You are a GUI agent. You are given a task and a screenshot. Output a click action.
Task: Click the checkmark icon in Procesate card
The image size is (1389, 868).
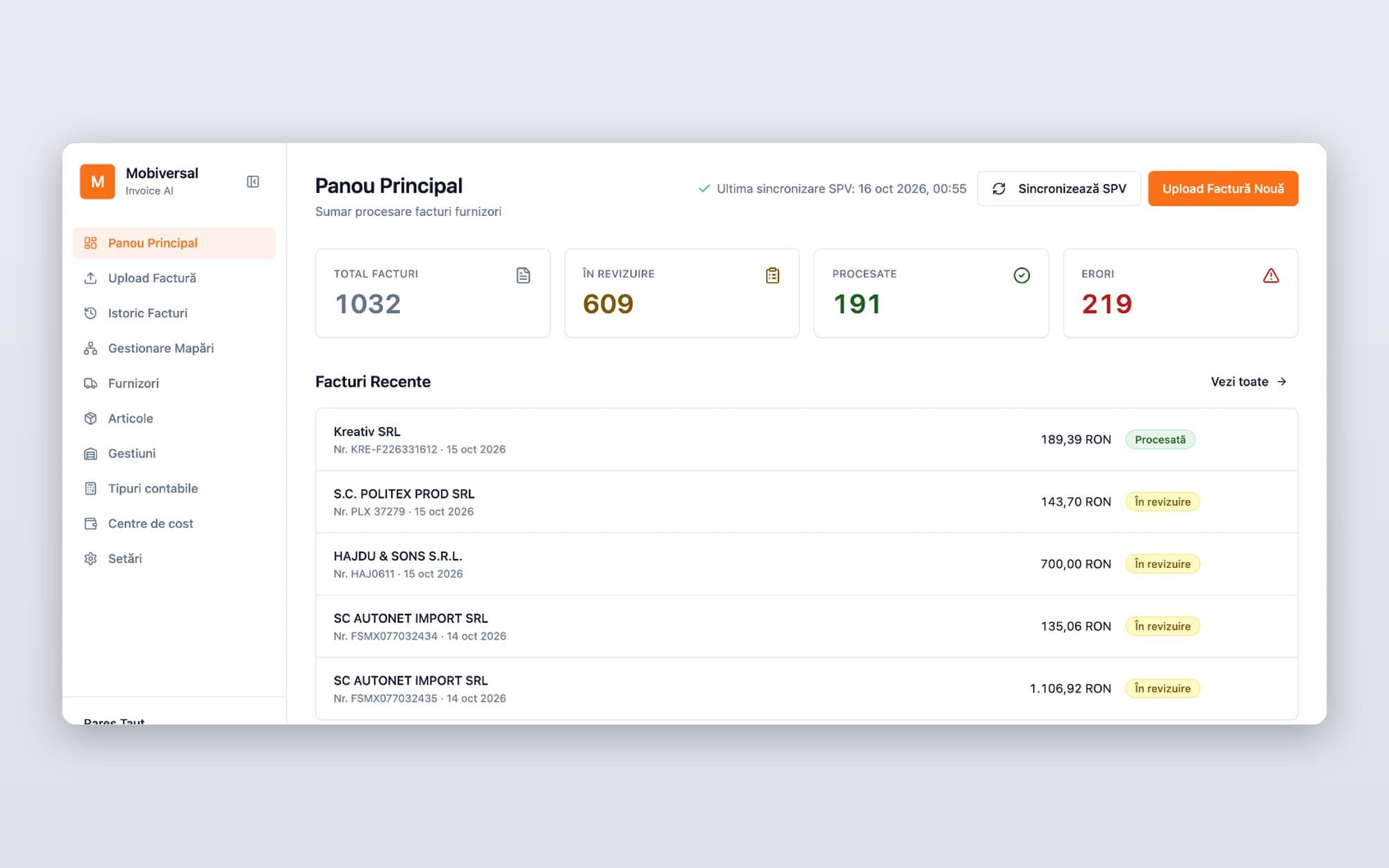tap(1022, 276)
